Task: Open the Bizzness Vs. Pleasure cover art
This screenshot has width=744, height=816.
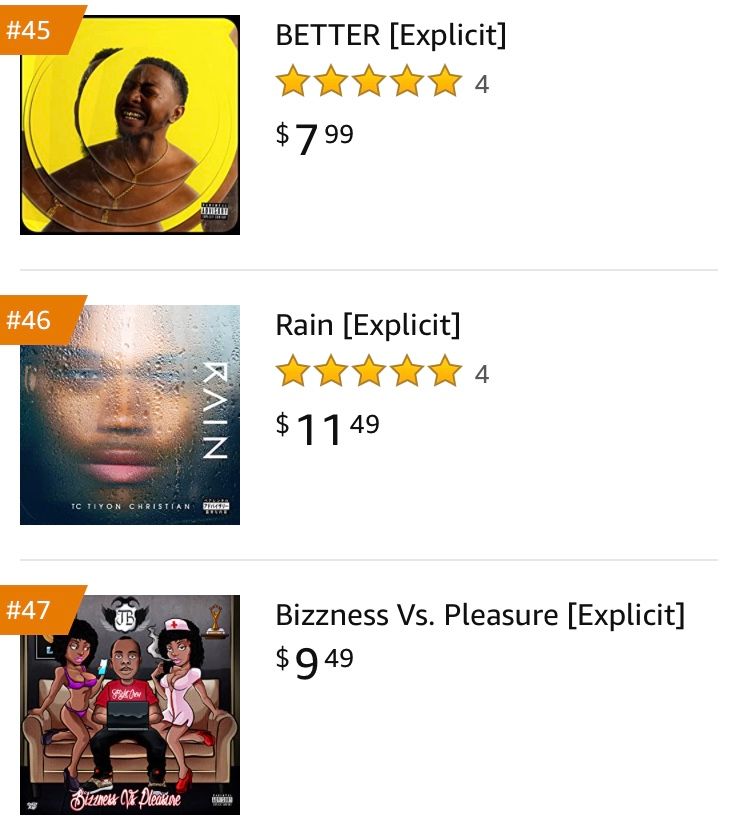Action: [x=130, y=705]
